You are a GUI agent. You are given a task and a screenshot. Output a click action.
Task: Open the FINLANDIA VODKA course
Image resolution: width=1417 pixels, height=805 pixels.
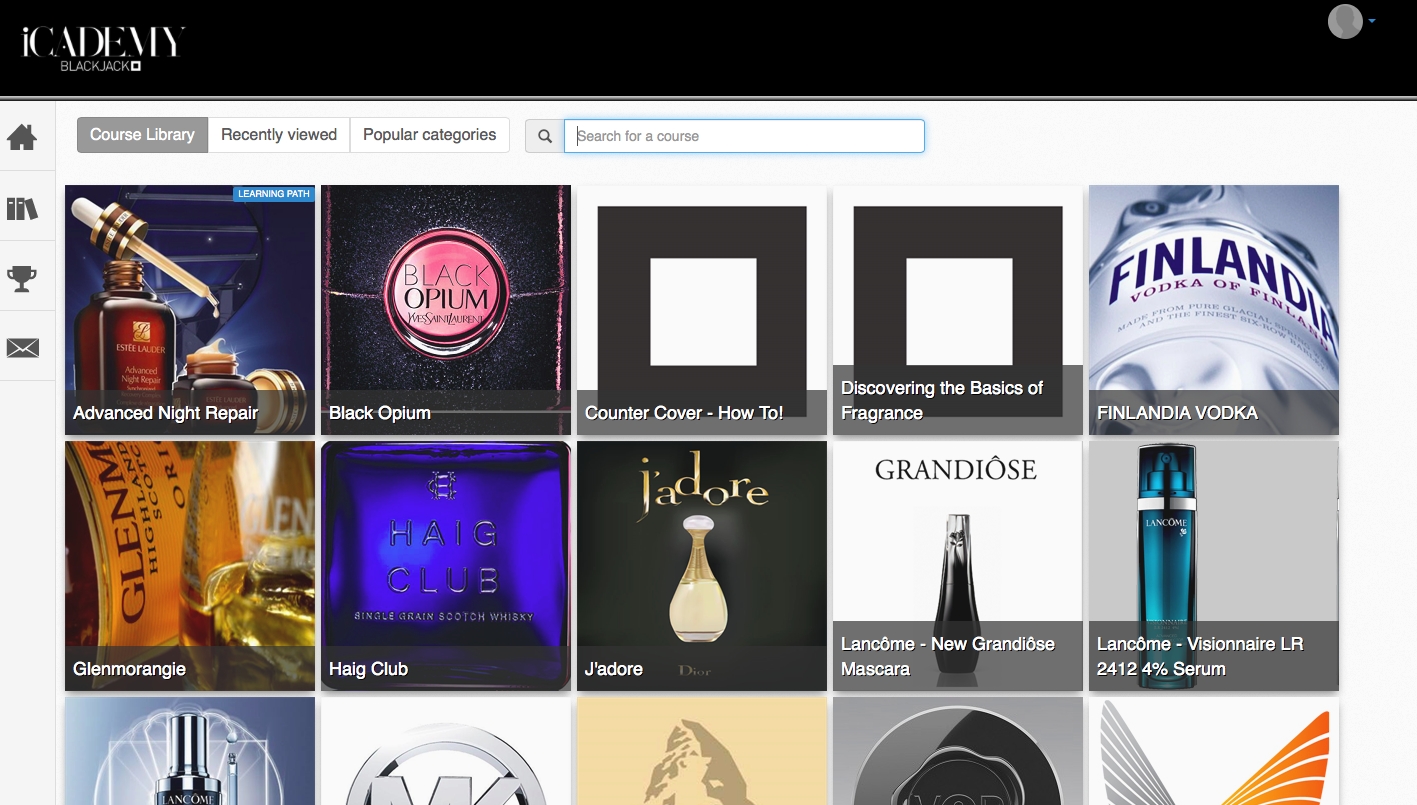tap(1214, 310)
